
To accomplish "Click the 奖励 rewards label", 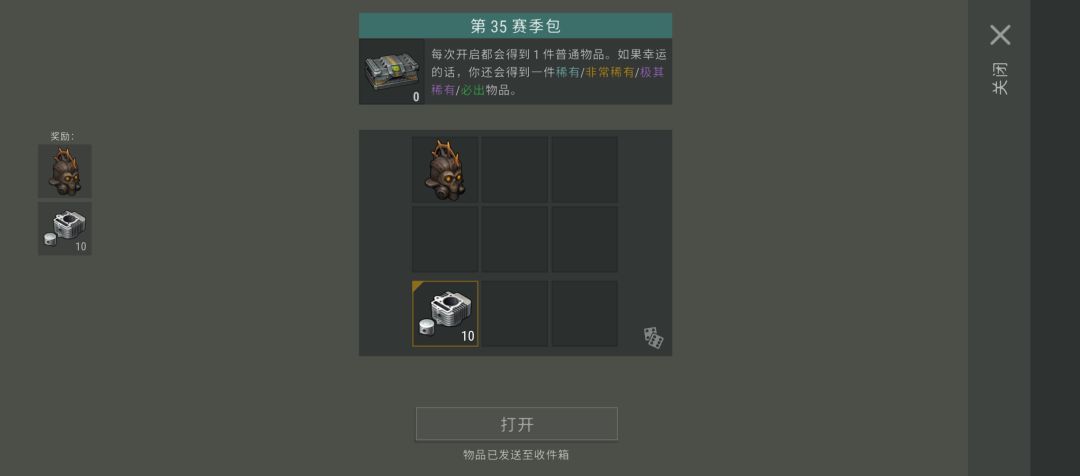I will point(63,136).
